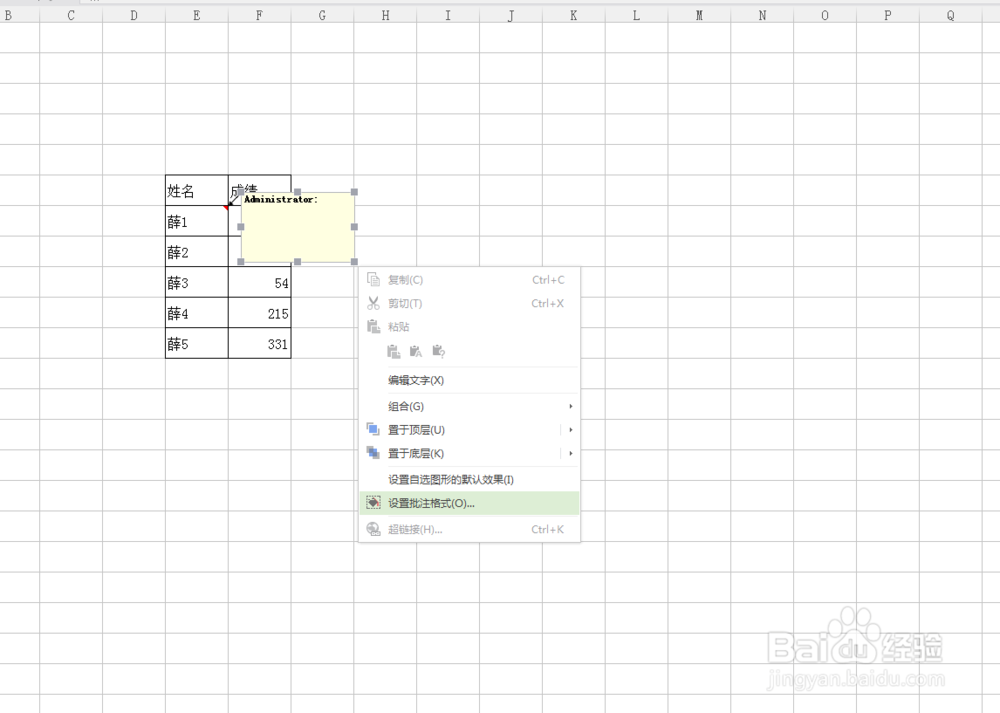Click the cell containing 薛1
Screen dimensions: 1000x713
coord(196,221)
